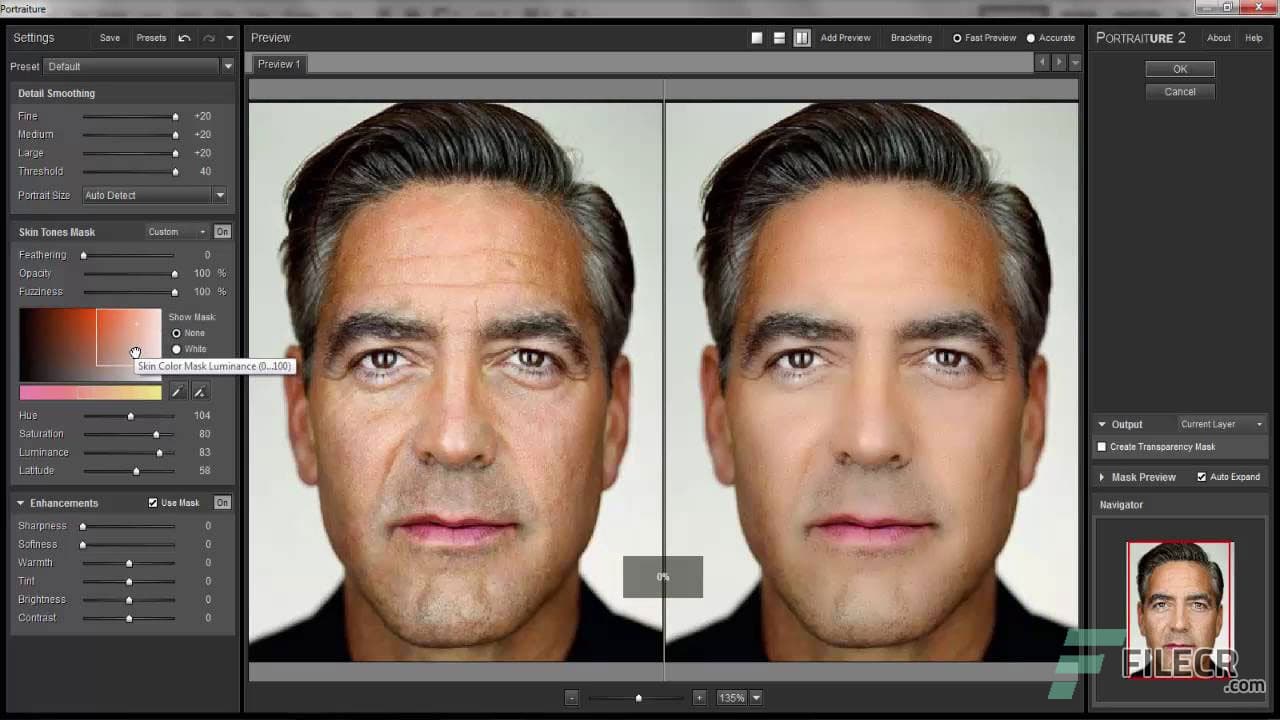Change Output target from Current Layer dropdown
Image resolution: width=1280 pixels, height=720 pixels.
1219,424
